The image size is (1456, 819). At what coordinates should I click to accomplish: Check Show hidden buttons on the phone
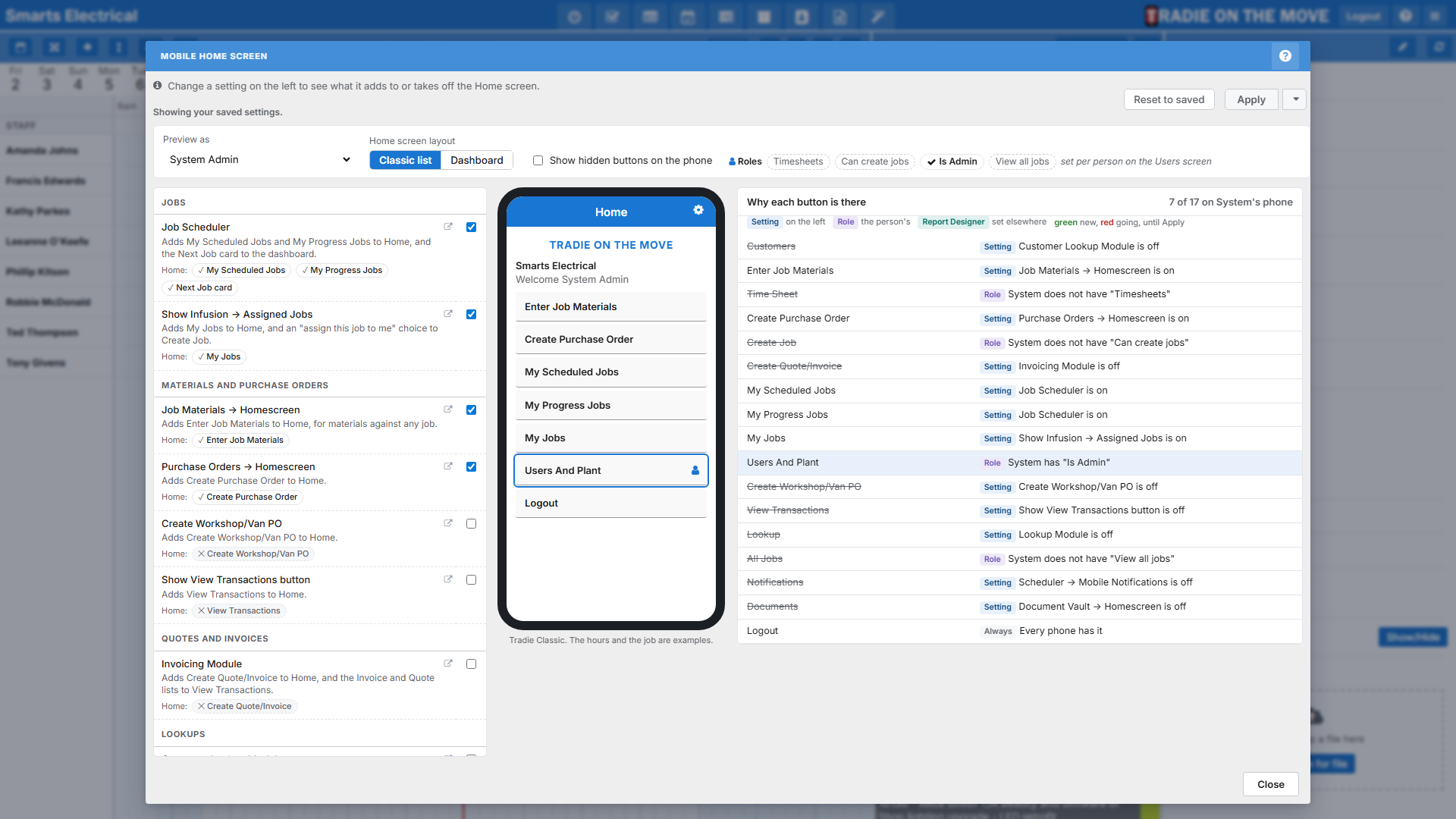click(538, 161)
